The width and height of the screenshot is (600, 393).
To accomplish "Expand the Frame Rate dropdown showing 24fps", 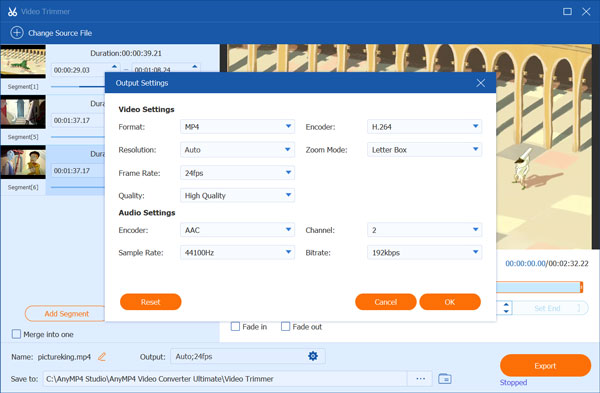I will click(237, 173).
